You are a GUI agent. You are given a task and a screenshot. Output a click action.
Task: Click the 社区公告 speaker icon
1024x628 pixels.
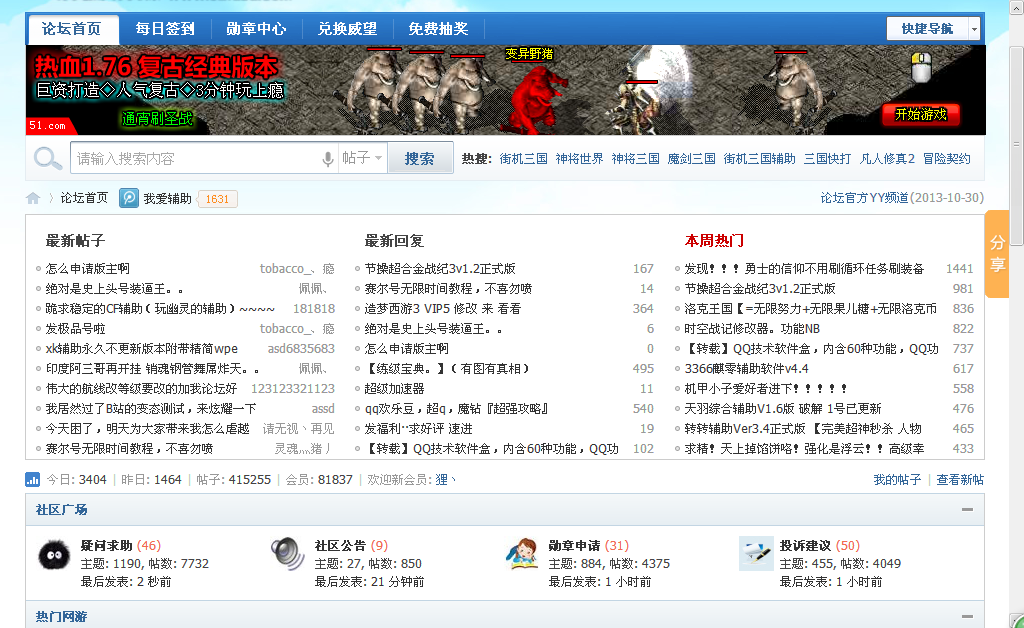(x=287, y=554)
